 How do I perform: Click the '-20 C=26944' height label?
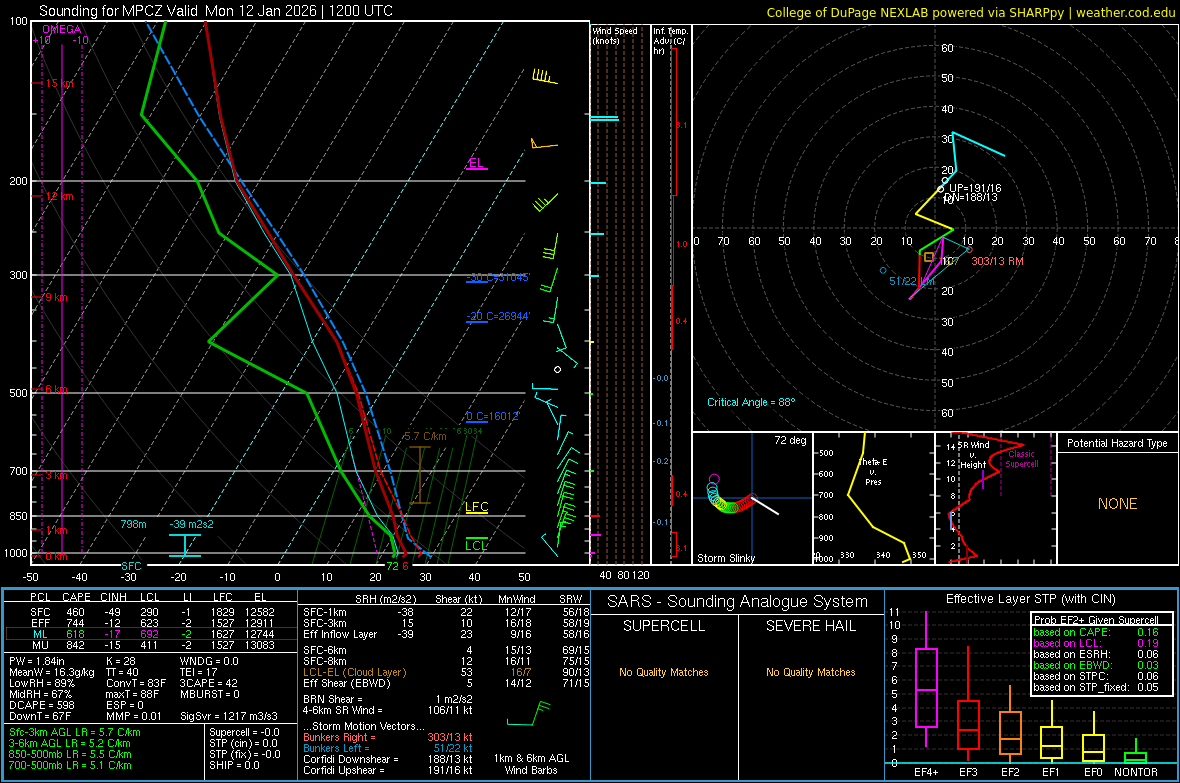click(497, 316)
